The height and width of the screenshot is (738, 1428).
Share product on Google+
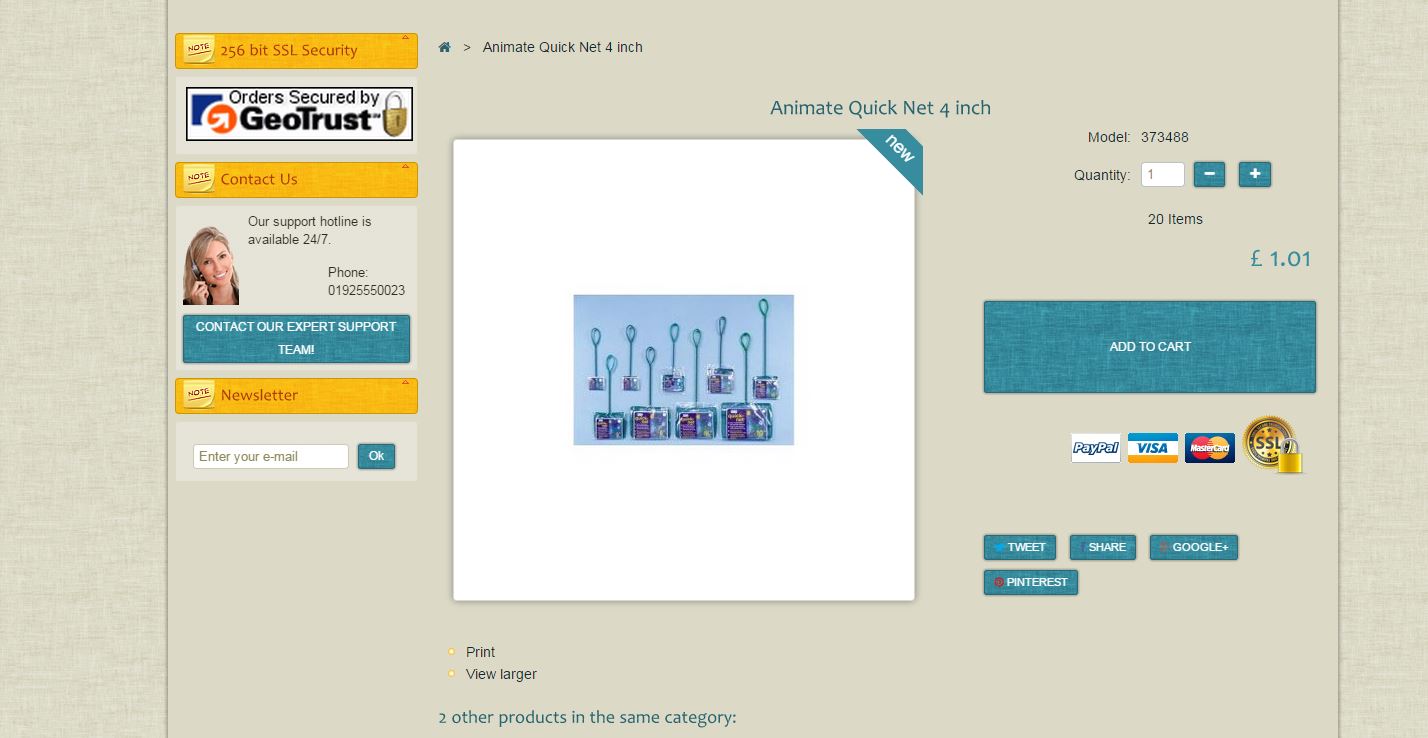tap(1194, 547)
